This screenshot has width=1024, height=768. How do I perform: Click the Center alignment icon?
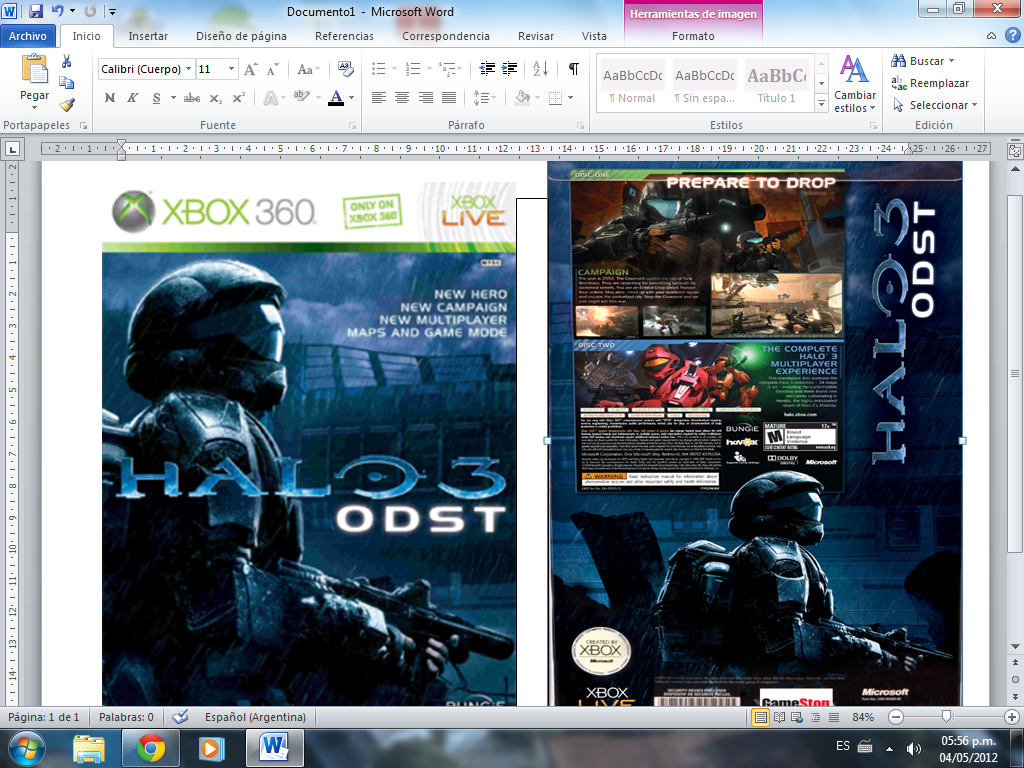402,98
